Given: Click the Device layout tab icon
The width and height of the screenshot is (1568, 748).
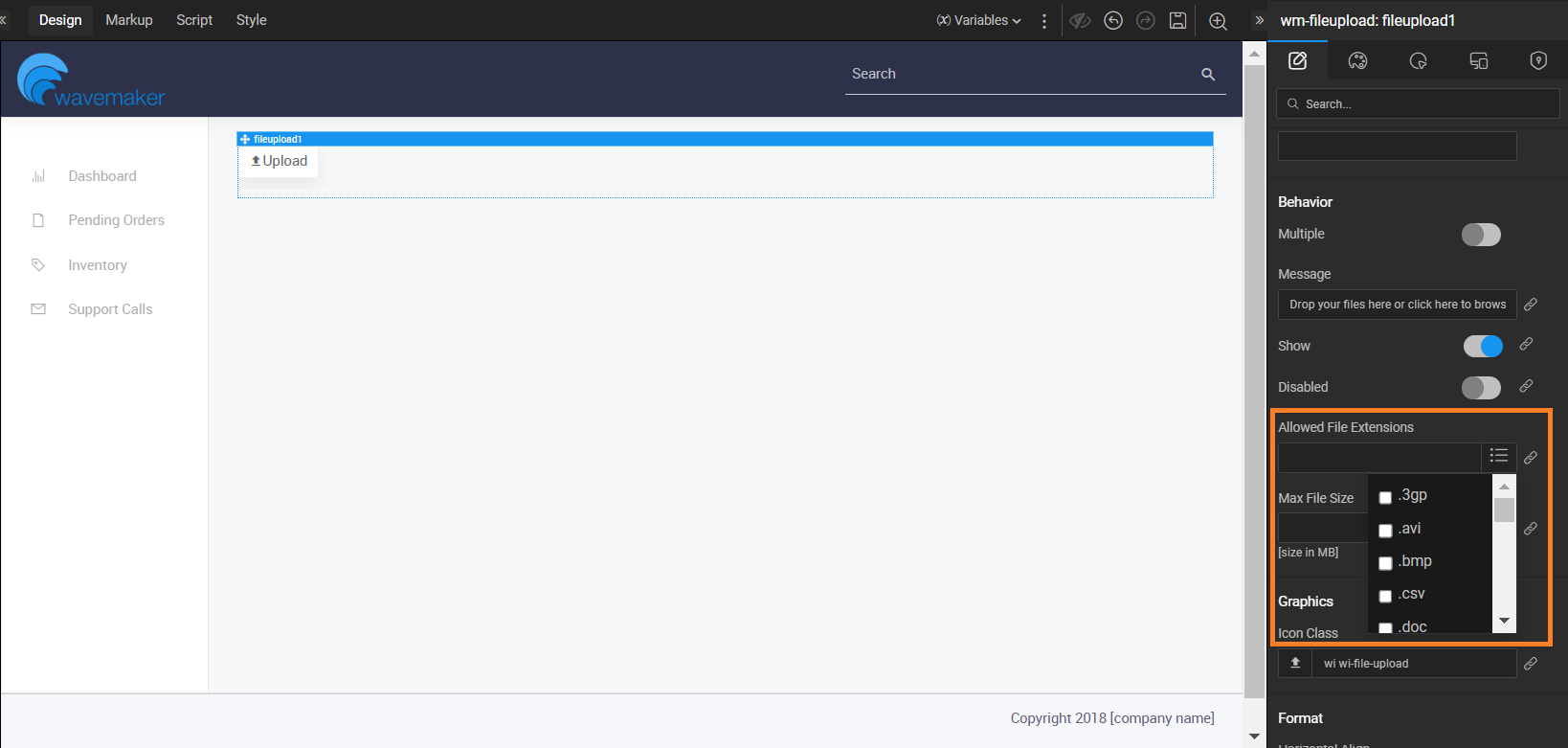Looking at the screenshot, I should coord(1478,61).
